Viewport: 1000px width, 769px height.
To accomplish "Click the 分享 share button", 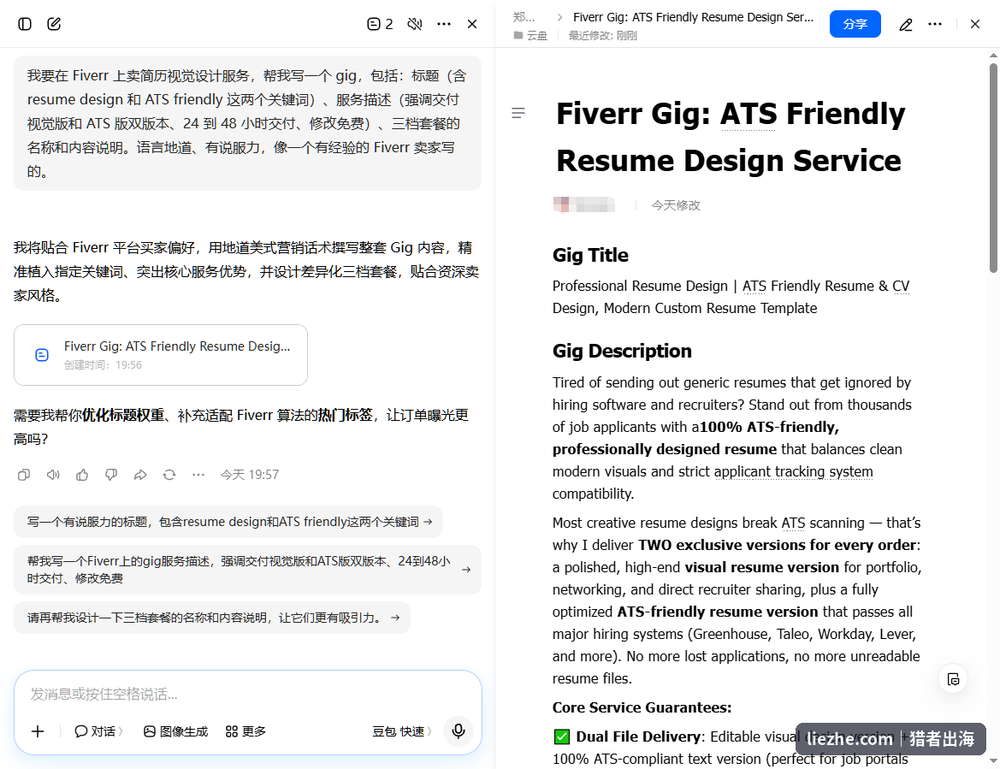I will [855, 24].
